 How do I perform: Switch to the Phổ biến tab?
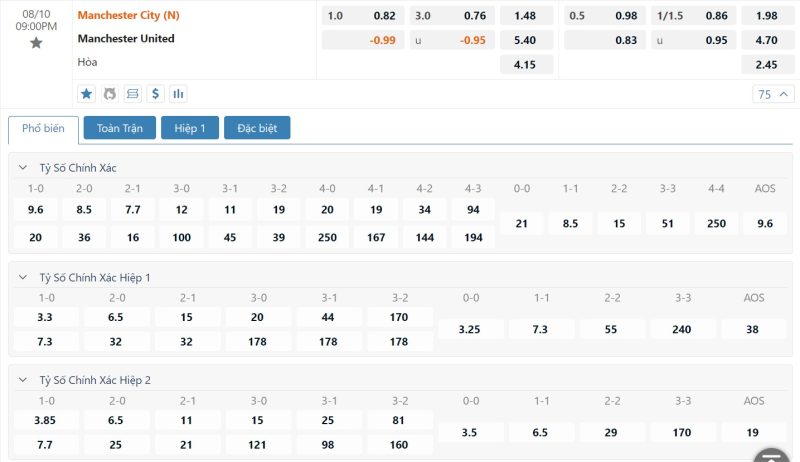click(x=43, y=129)
